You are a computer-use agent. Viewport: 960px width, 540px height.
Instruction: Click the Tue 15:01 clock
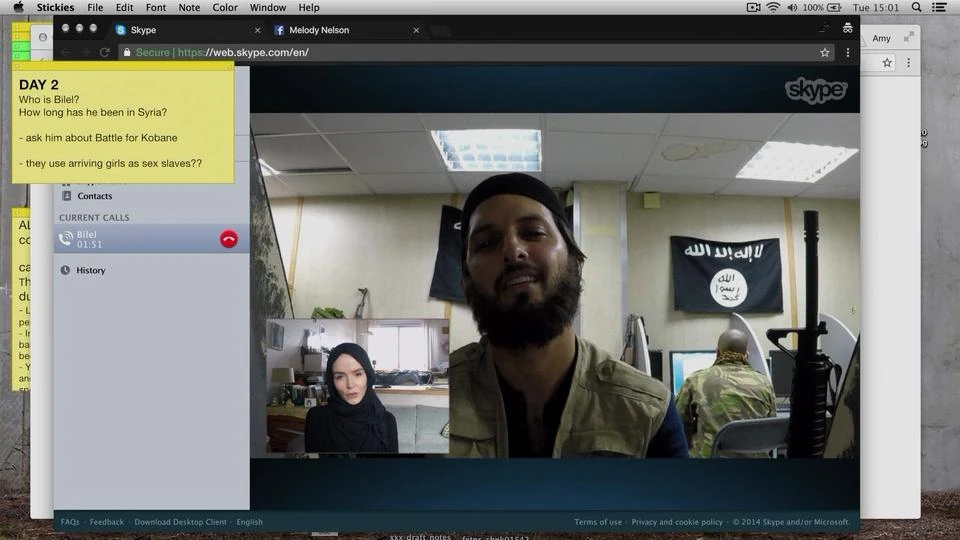click(876, 7)
